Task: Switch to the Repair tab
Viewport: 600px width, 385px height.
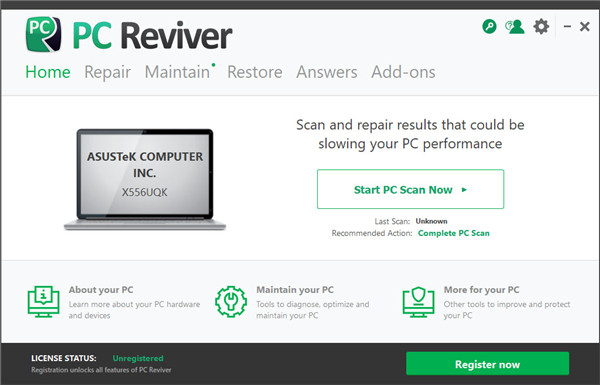Action: [108, 72]
